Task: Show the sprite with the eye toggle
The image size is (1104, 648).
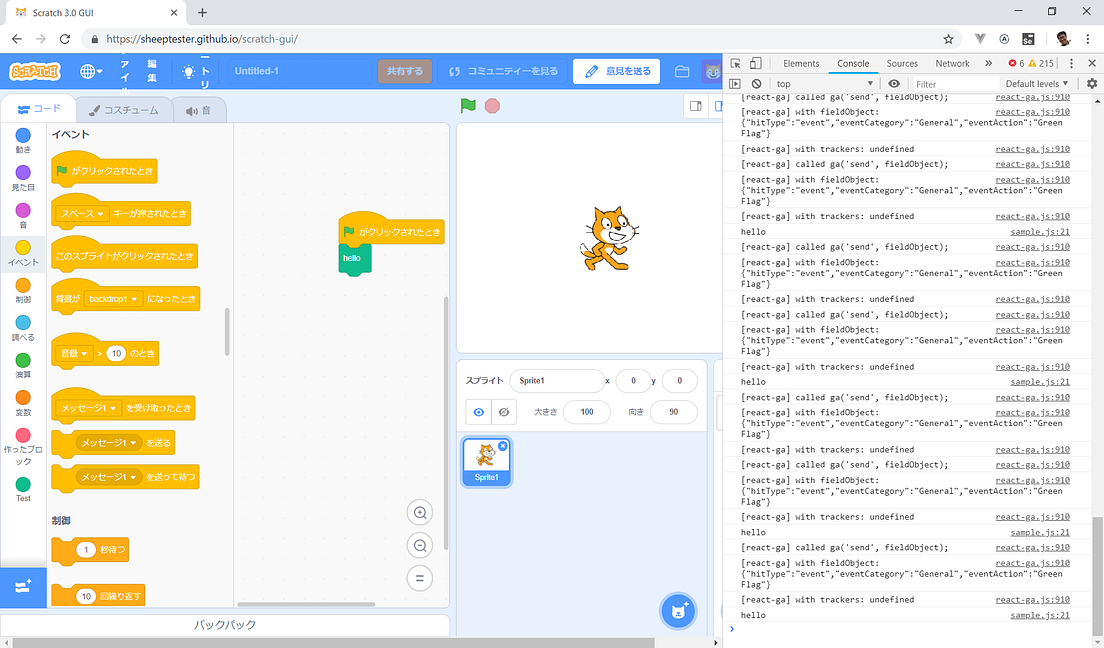Action: (478, 411)
